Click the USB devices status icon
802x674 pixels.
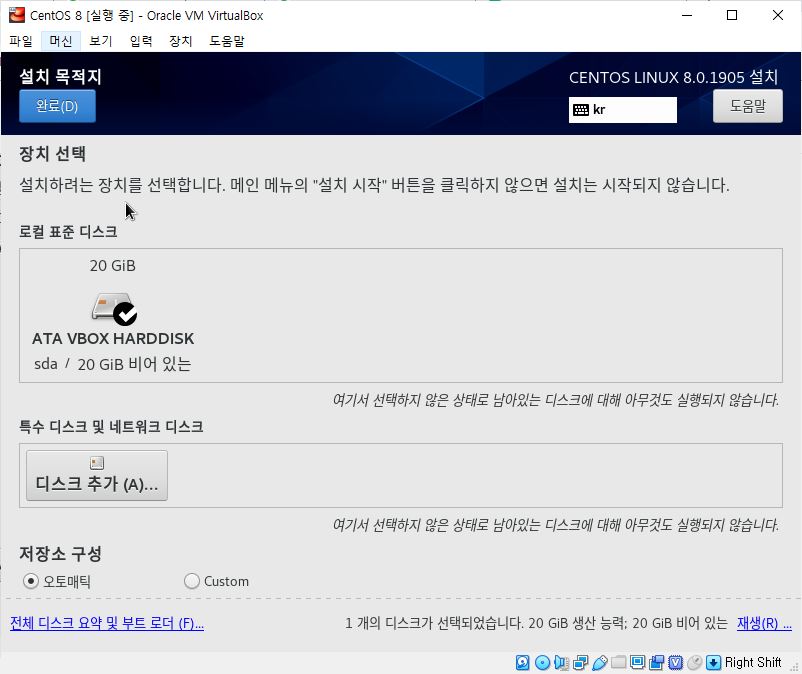coord(599,662)
